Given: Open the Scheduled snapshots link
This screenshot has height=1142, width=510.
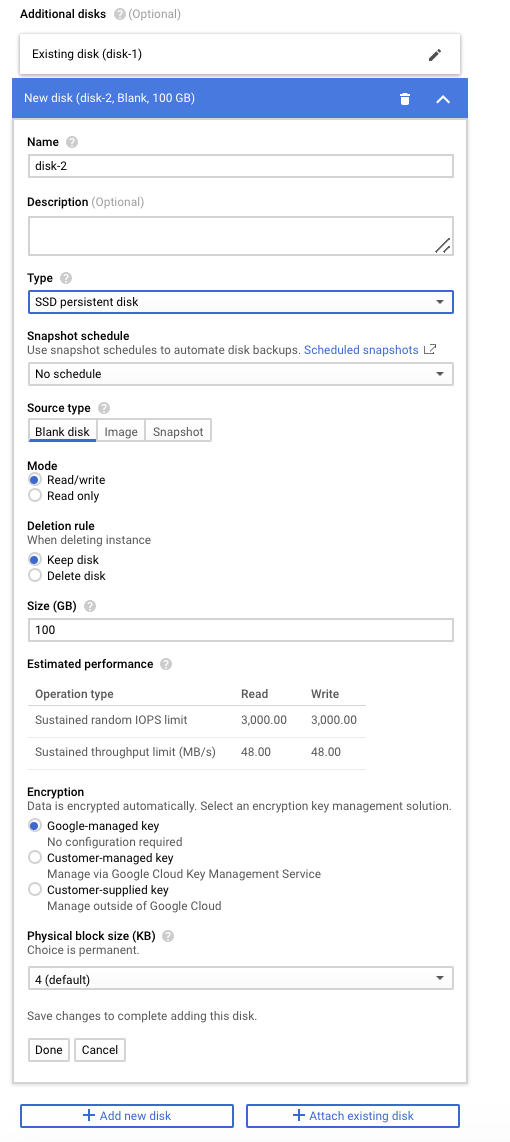Looking at the screenshot, I should coord(361,350).
